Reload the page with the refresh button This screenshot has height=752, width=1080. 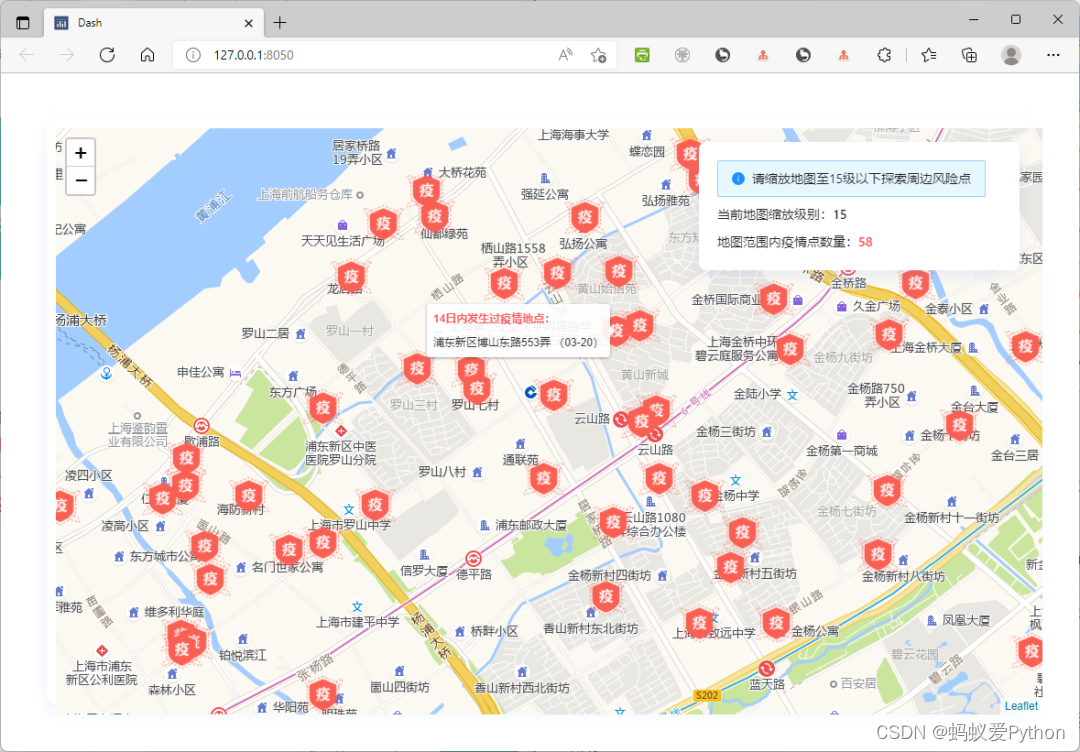107,55
